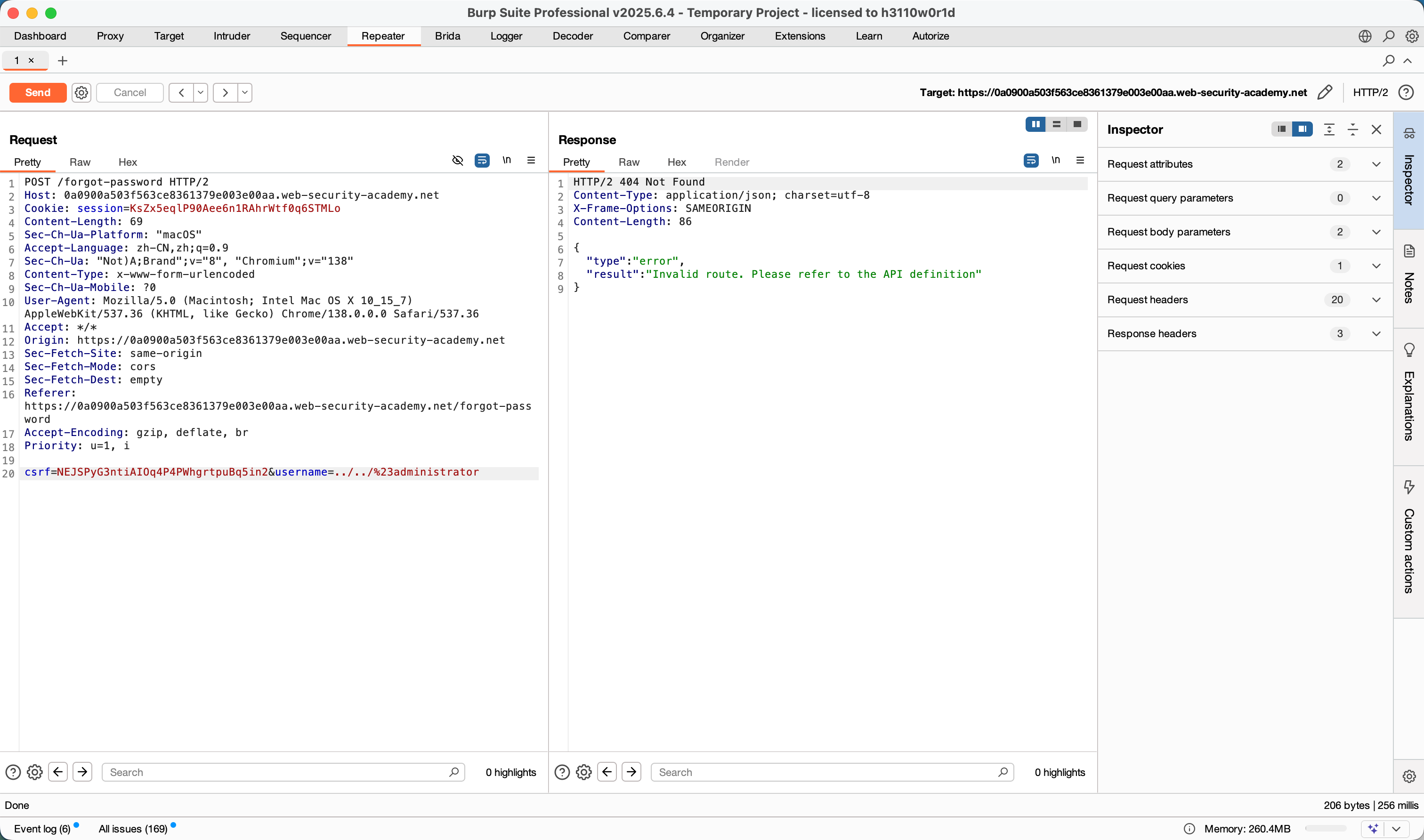Image resolution: width=1424 pixels, height=840 pixels.
Task: Click the memory usage bar
Action: (x=1325, y=829)
